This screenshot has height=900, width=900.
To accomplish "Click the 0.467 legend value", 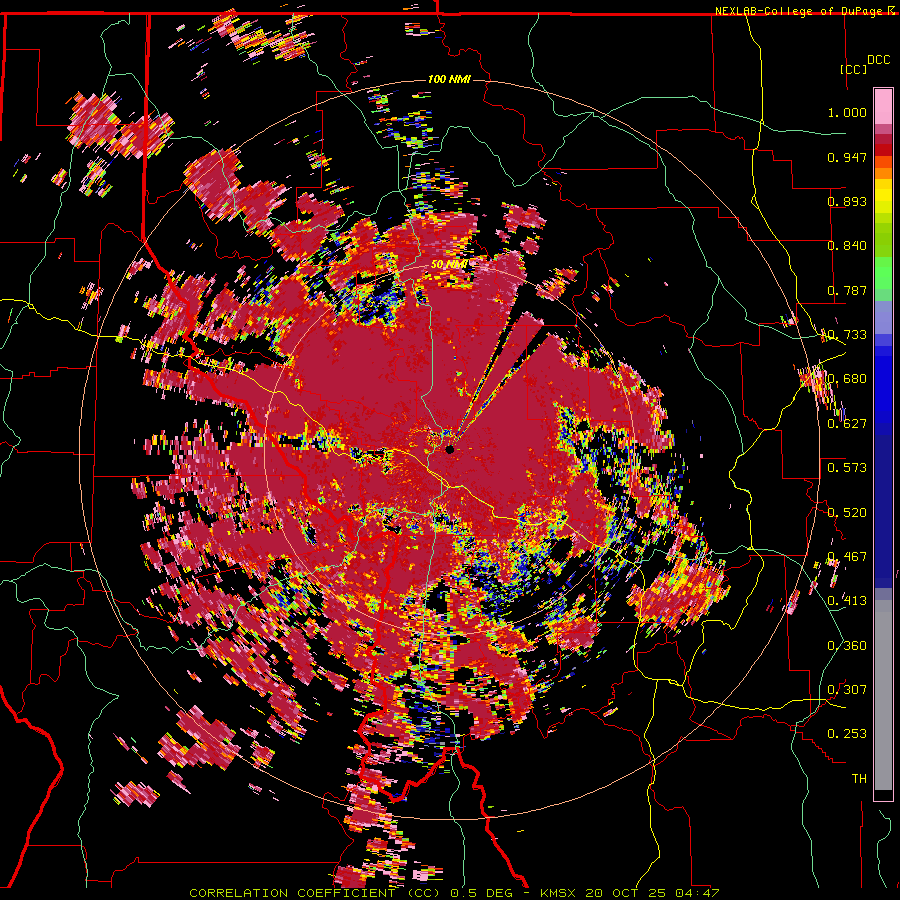I will point(847,557).
